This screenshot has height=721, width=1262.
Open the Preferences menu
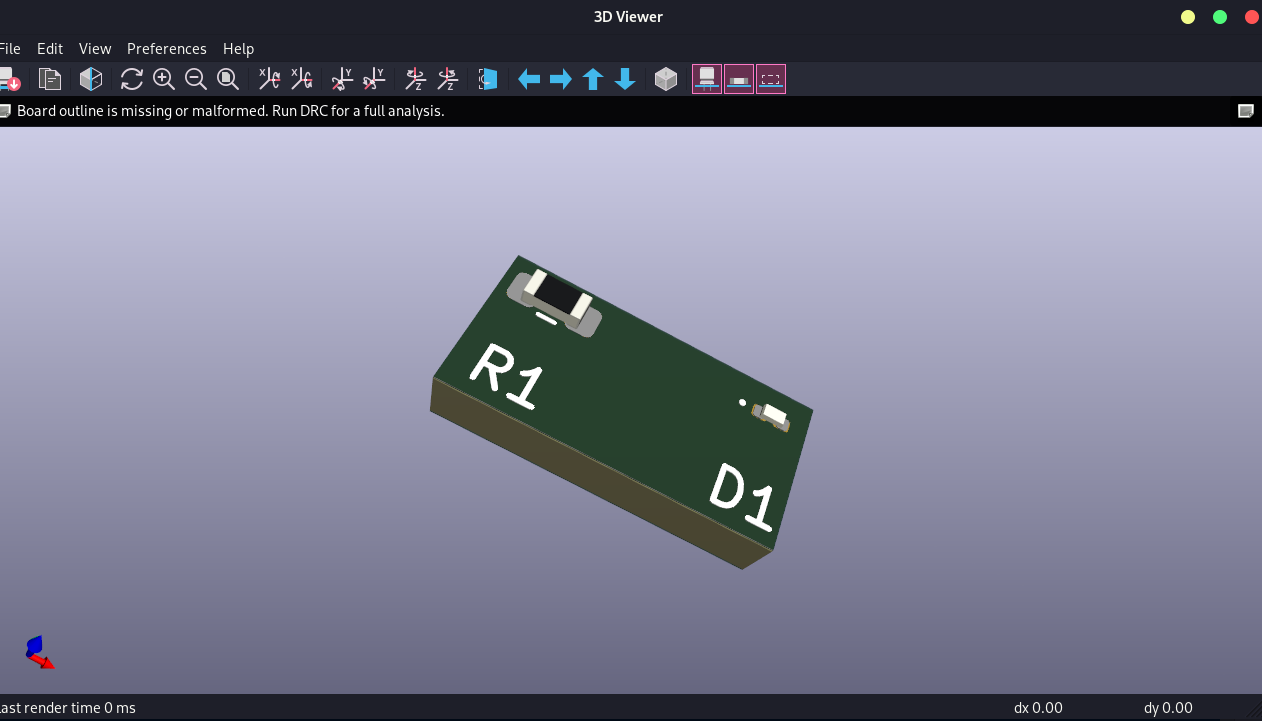[x=166, y=48]
